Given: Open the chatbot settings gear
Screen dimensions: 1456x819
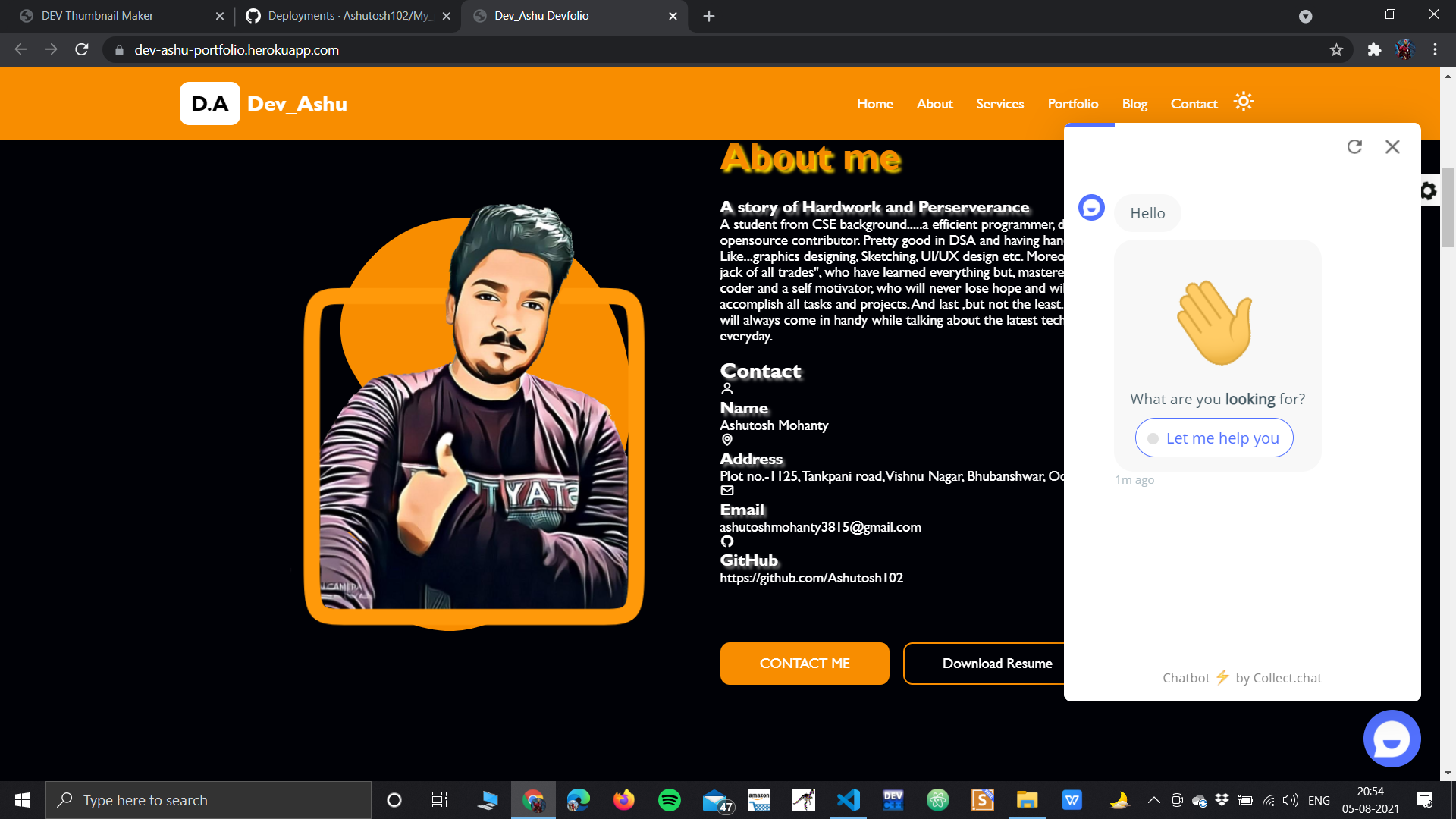Looking at the screenshot, I should click(x=1428, y=190).
